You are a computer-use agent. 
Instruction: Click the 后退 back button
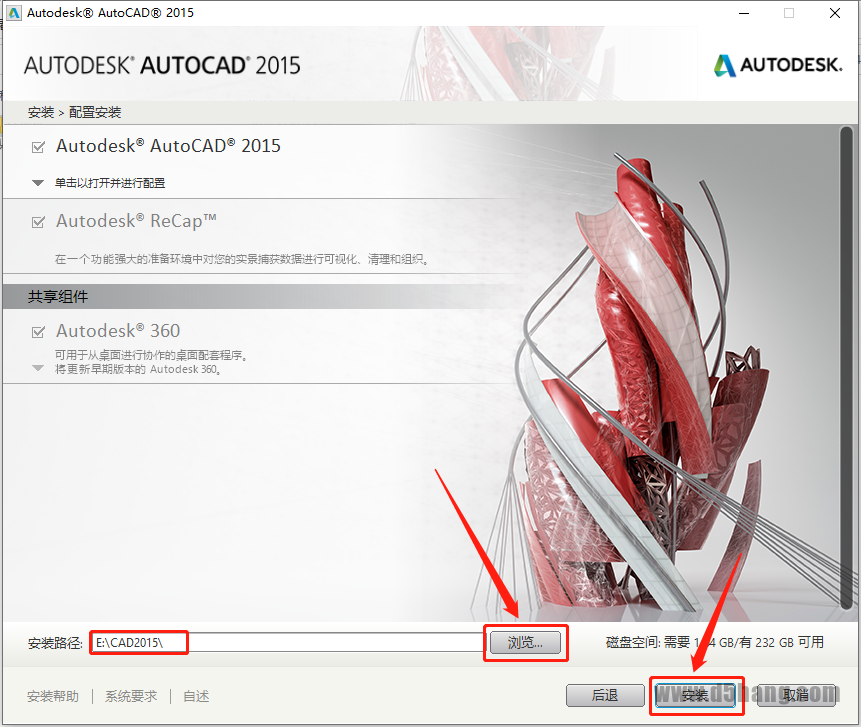point(605,696)
